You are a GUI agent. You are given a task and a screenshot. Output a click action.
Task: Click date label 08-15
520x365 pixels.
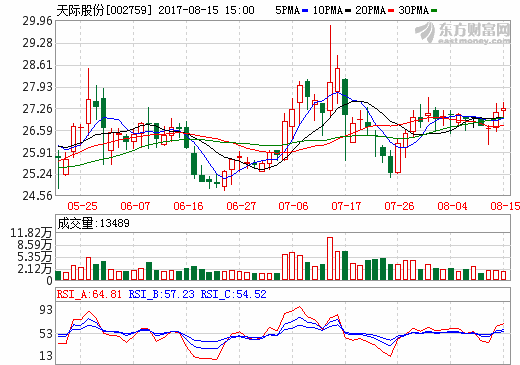505,206
